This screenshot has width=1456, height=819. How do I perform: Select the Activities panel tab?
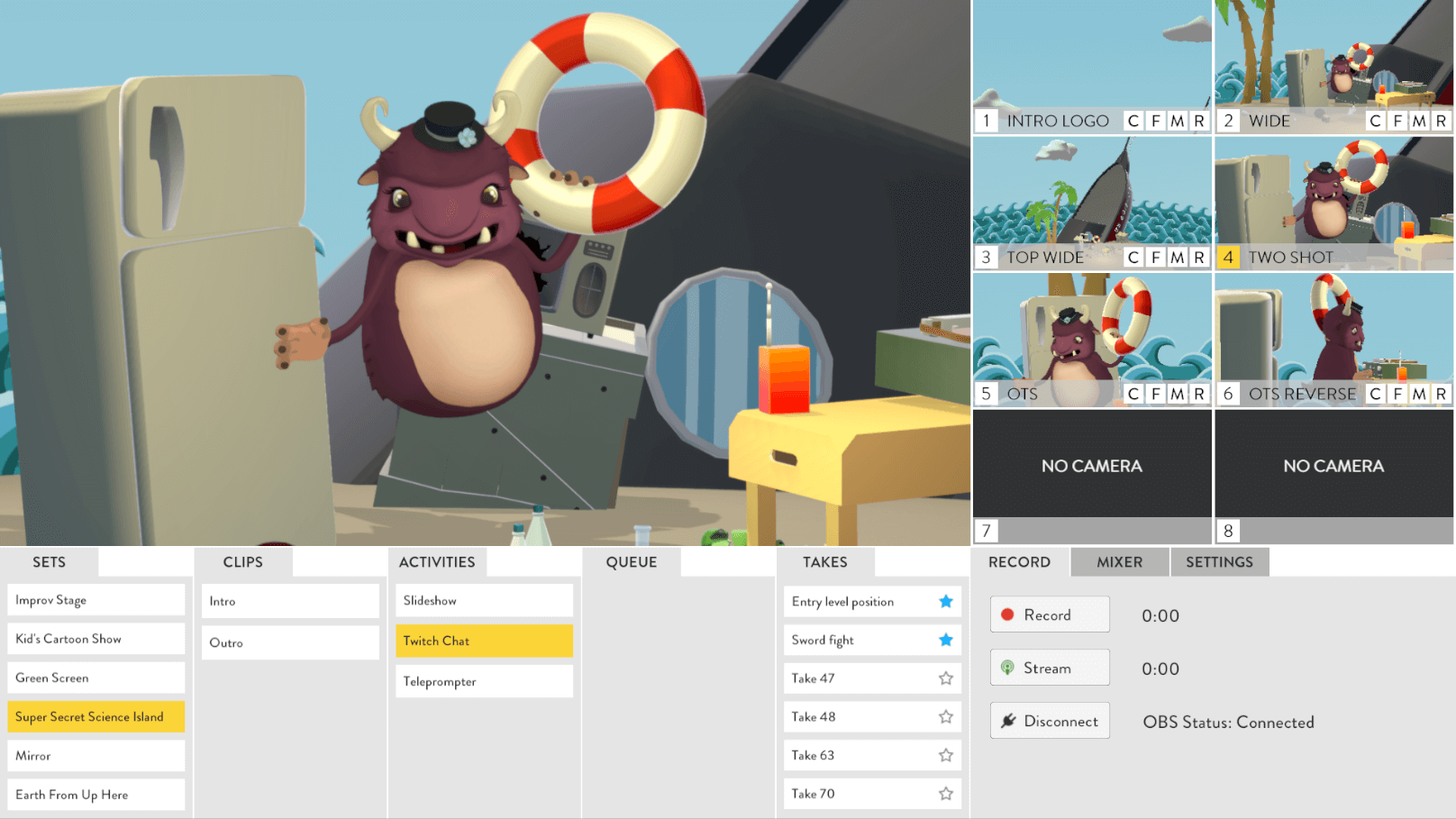437,562
